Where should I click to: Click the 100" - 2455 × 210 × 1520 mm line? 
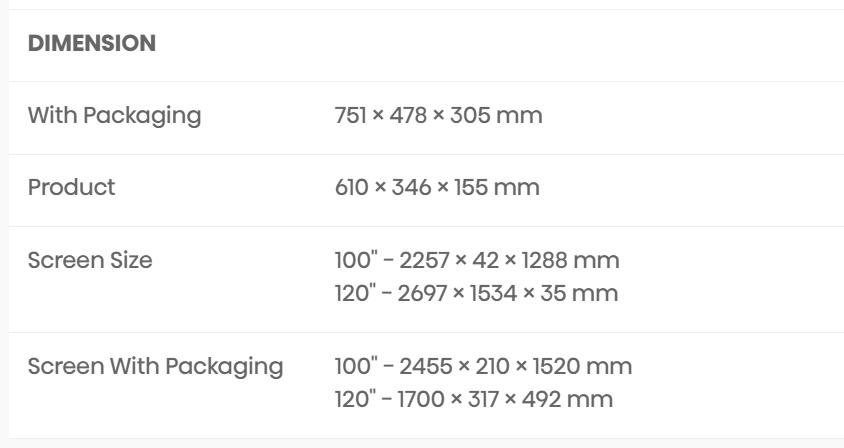tap(482, 366)
